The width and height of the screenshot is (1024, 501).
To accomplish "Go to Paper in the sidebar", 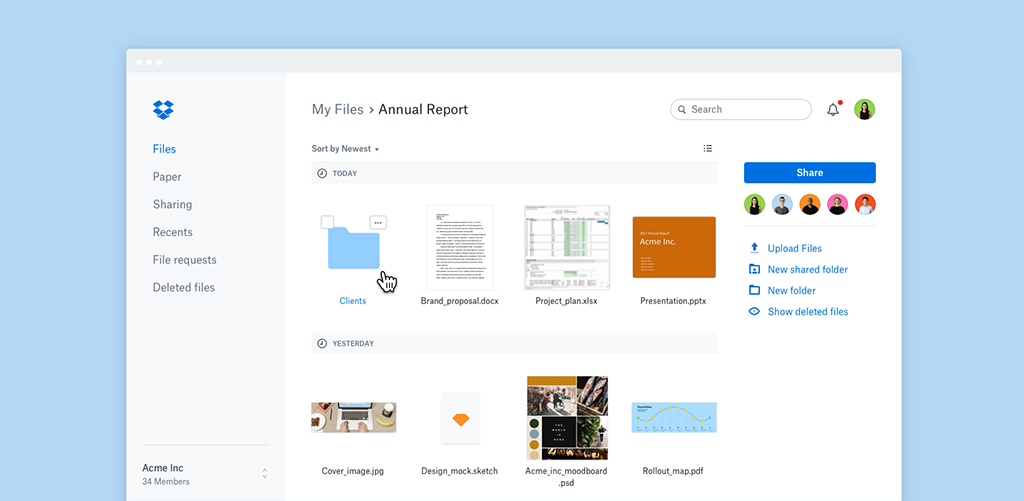I will pos(167,177).
